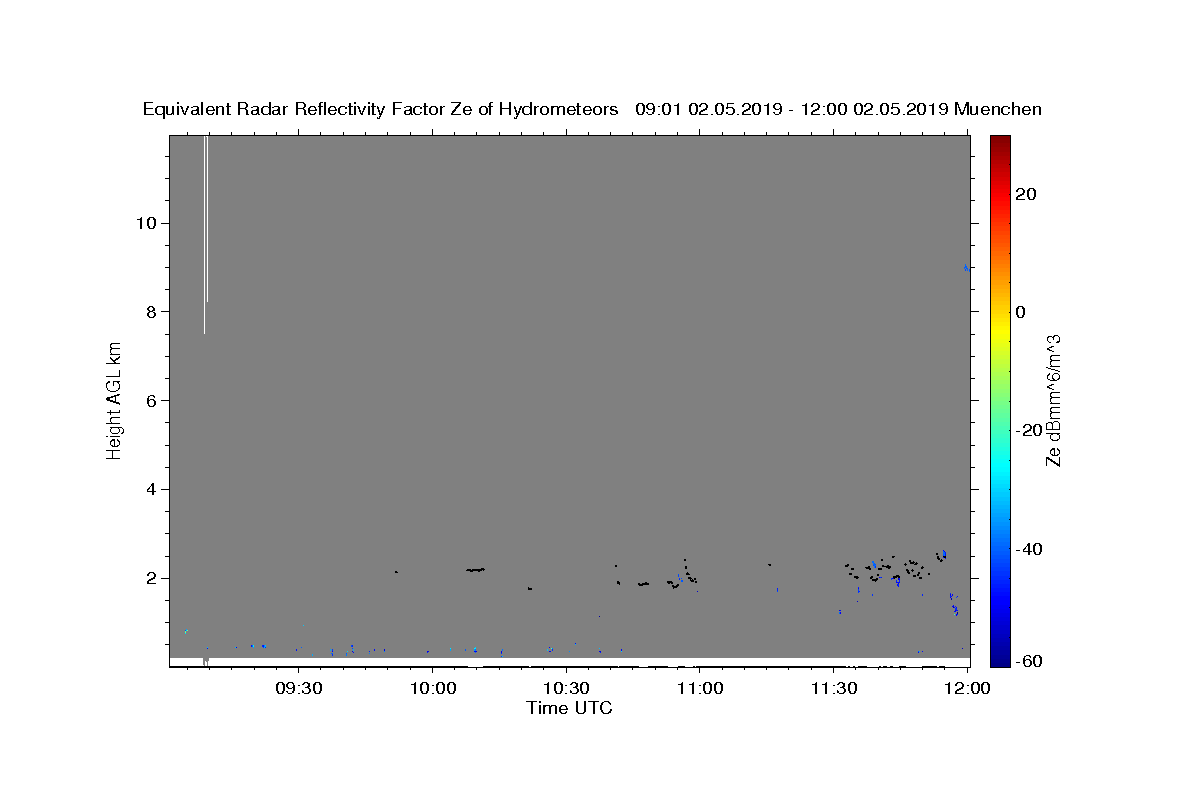This screenshot has height=800, width=1200.
Task: Click the plot title 'Equivalent Radar Reflectivity Factor Ze of Hydrometeors'
Action: click(x=381, y=110)
